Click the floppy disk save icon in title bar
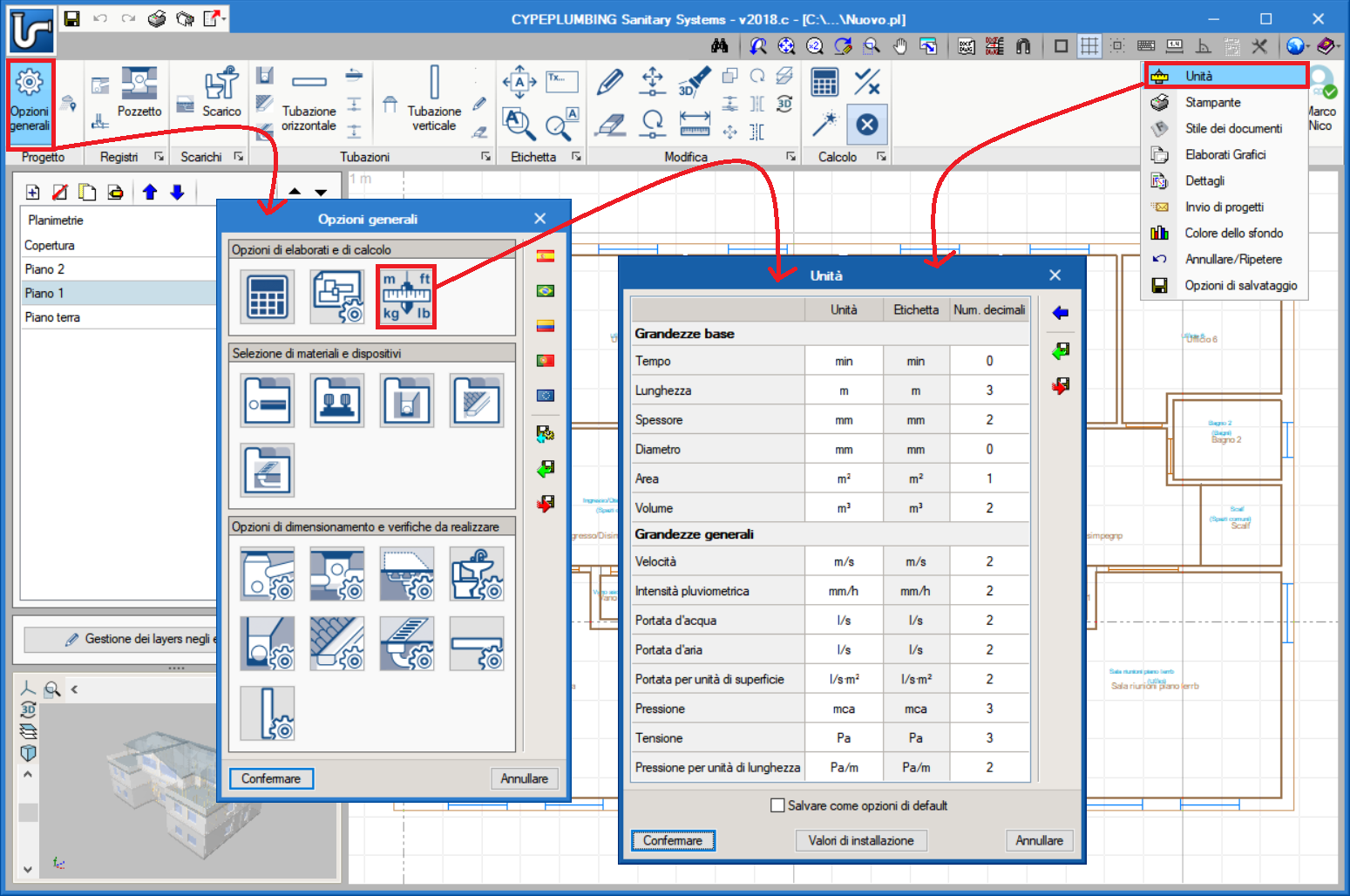 coord(72,18)
